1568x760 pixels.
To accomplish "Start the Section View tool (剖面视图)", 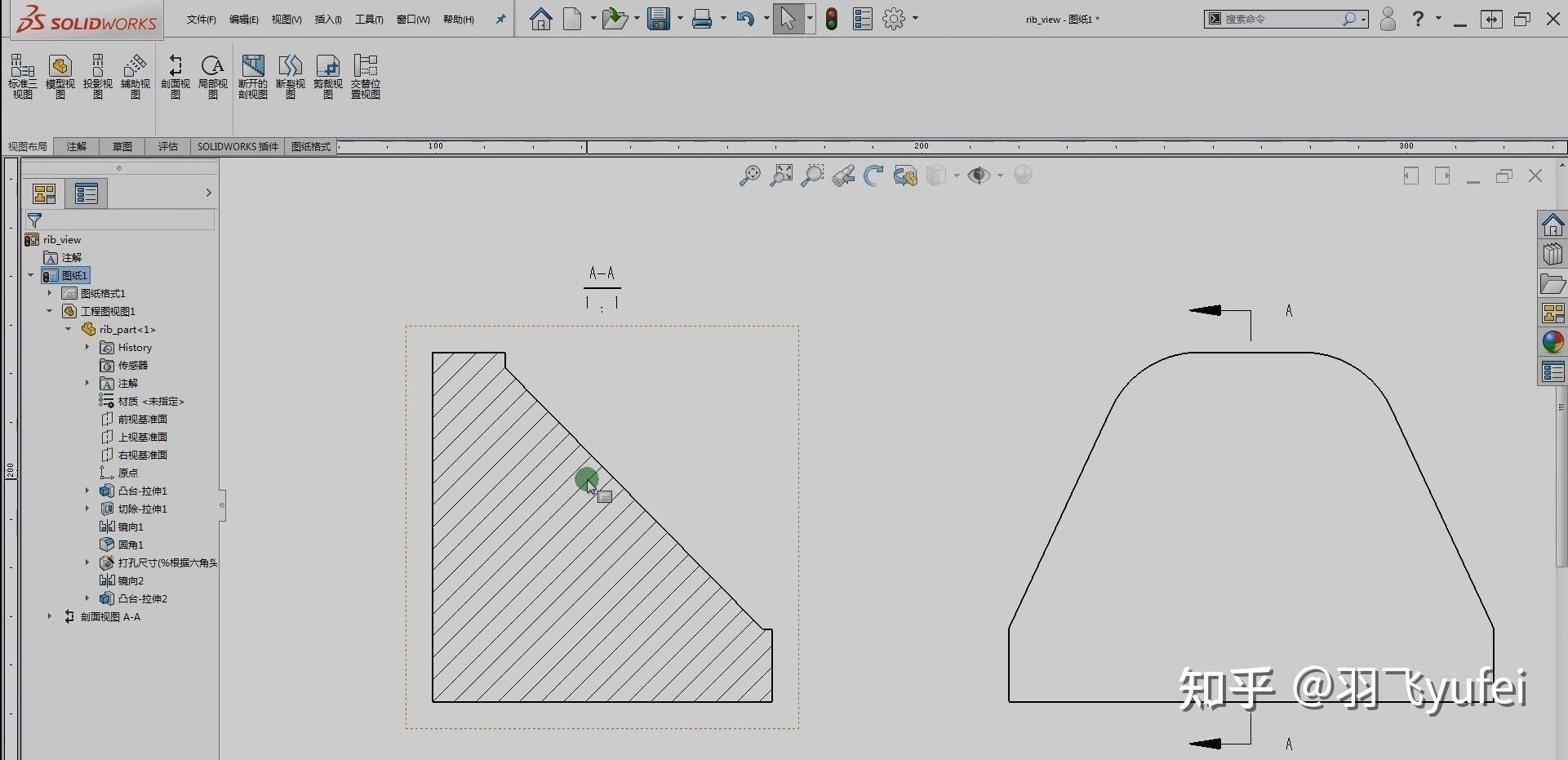I will click(x=175, y=77).
